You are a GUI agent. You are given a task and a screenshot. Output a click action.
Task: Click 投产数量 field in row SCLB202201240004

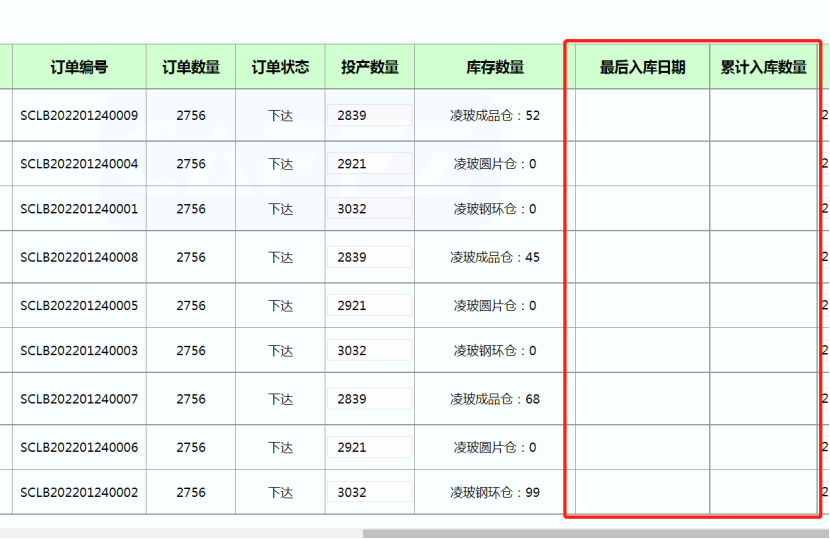(369, 164)
